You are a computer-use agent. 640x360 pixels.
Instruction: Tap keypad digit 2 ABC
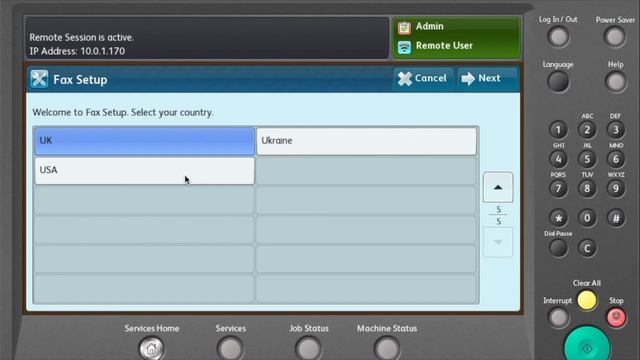tap(587, 130)
